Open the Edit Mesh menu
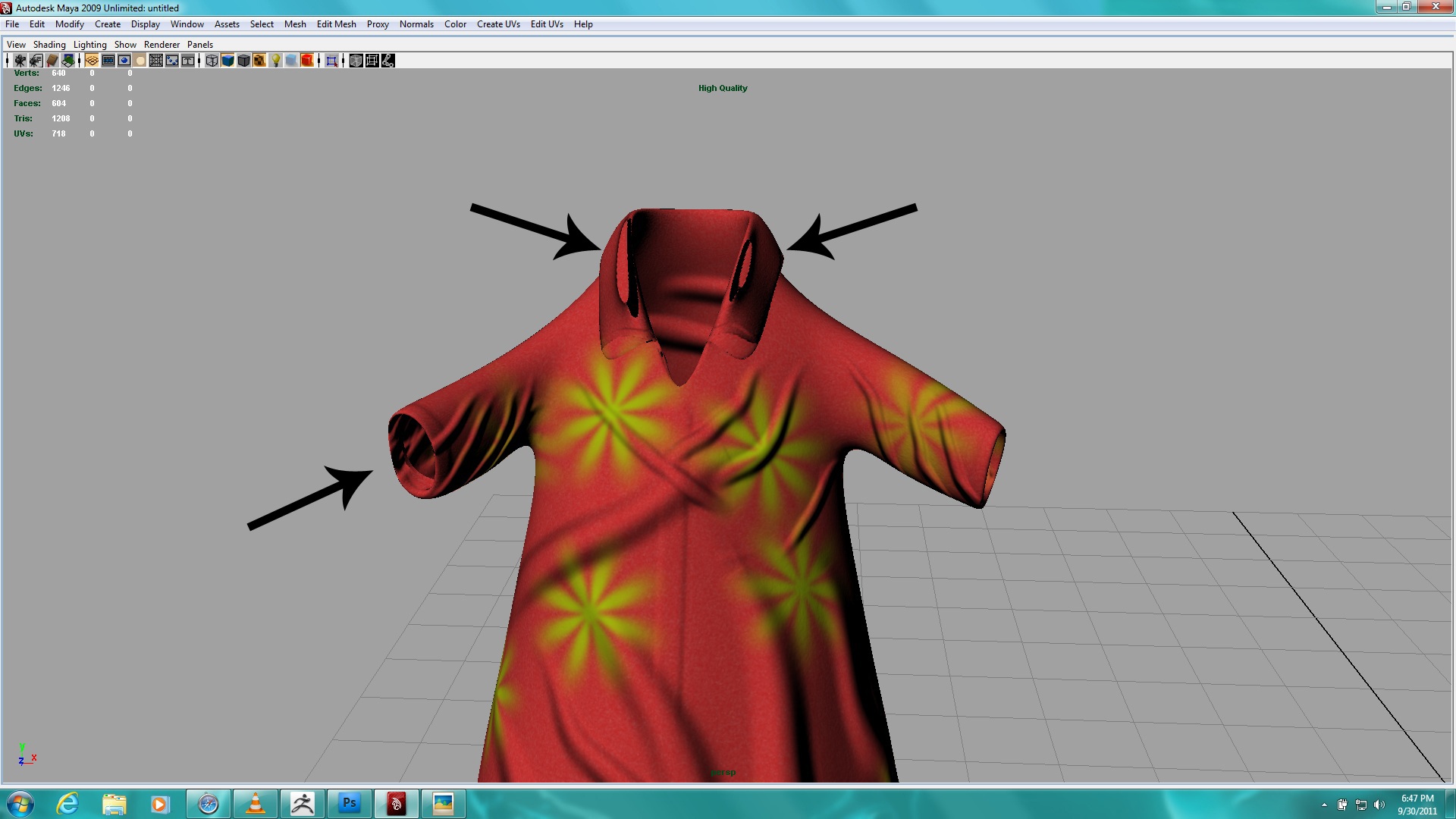Viewport: 1456px width, 819px height. coord(336,24)
